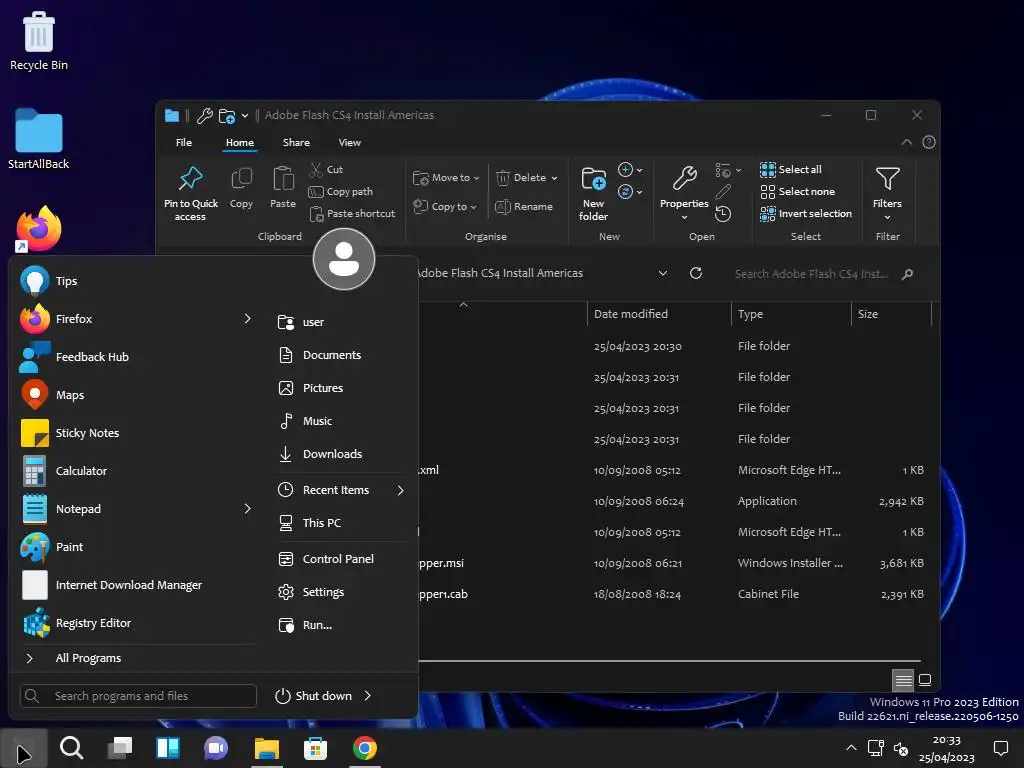The height and width of the screenshot is (768, 1024).
Task: Open Control Panel from Start menu
Action: pos(340,559)
